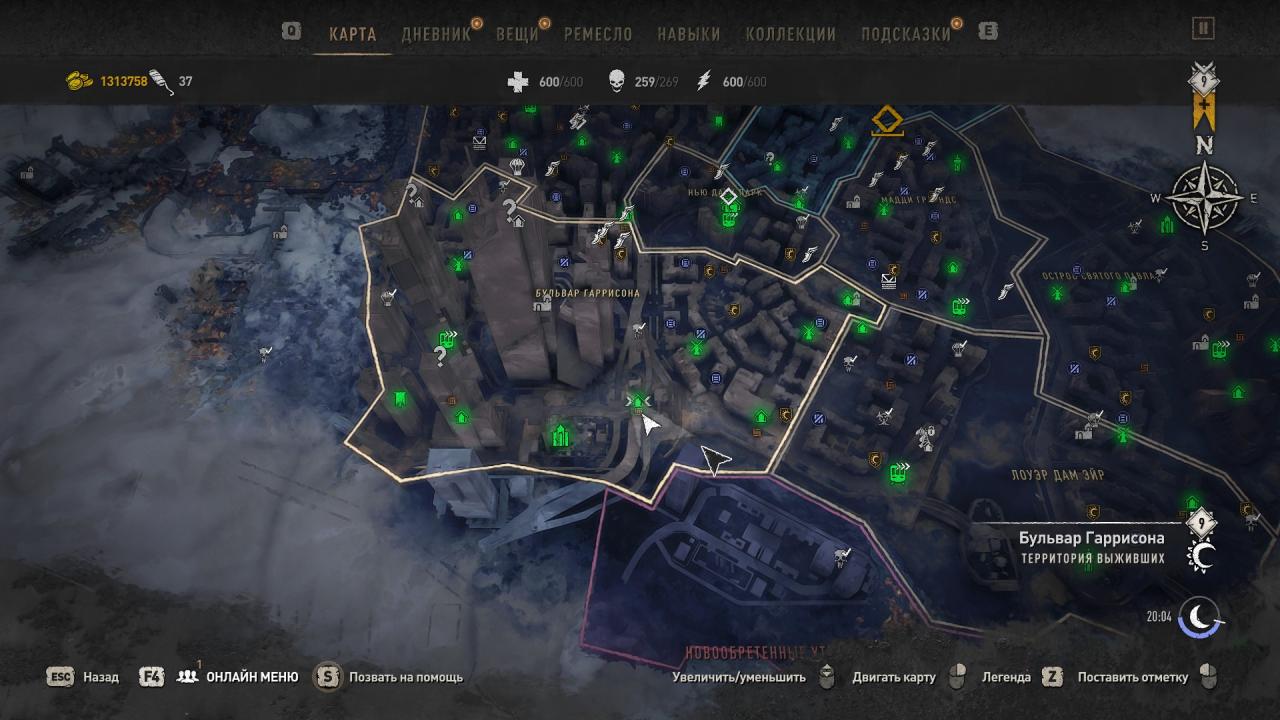The width and height of the screenshot is (1280, 720).
Task: Open ОНЛАЙН МЕНЮ
Action: click(252, 677)
